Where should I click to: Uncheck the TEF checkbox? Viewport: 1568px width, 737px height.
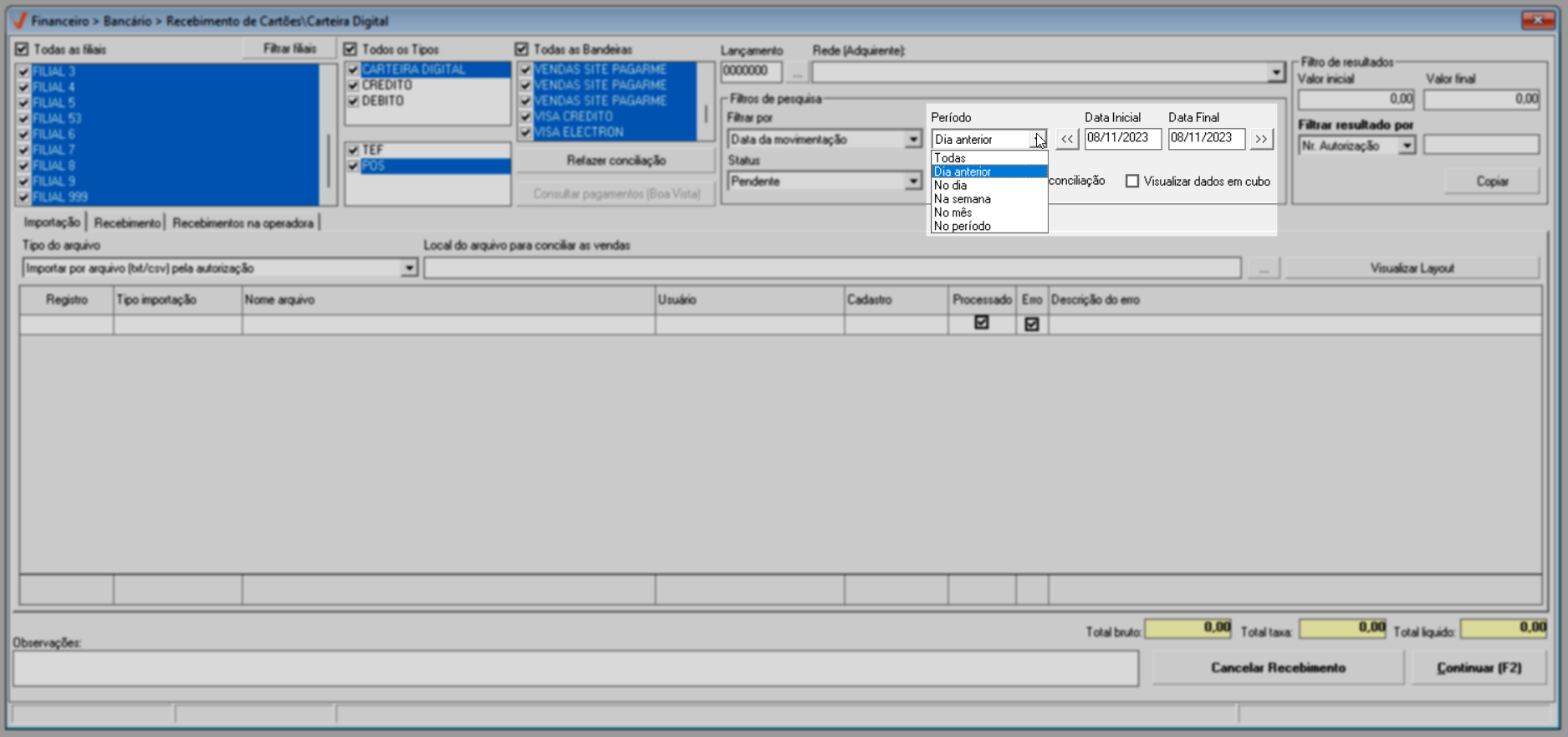353,151
